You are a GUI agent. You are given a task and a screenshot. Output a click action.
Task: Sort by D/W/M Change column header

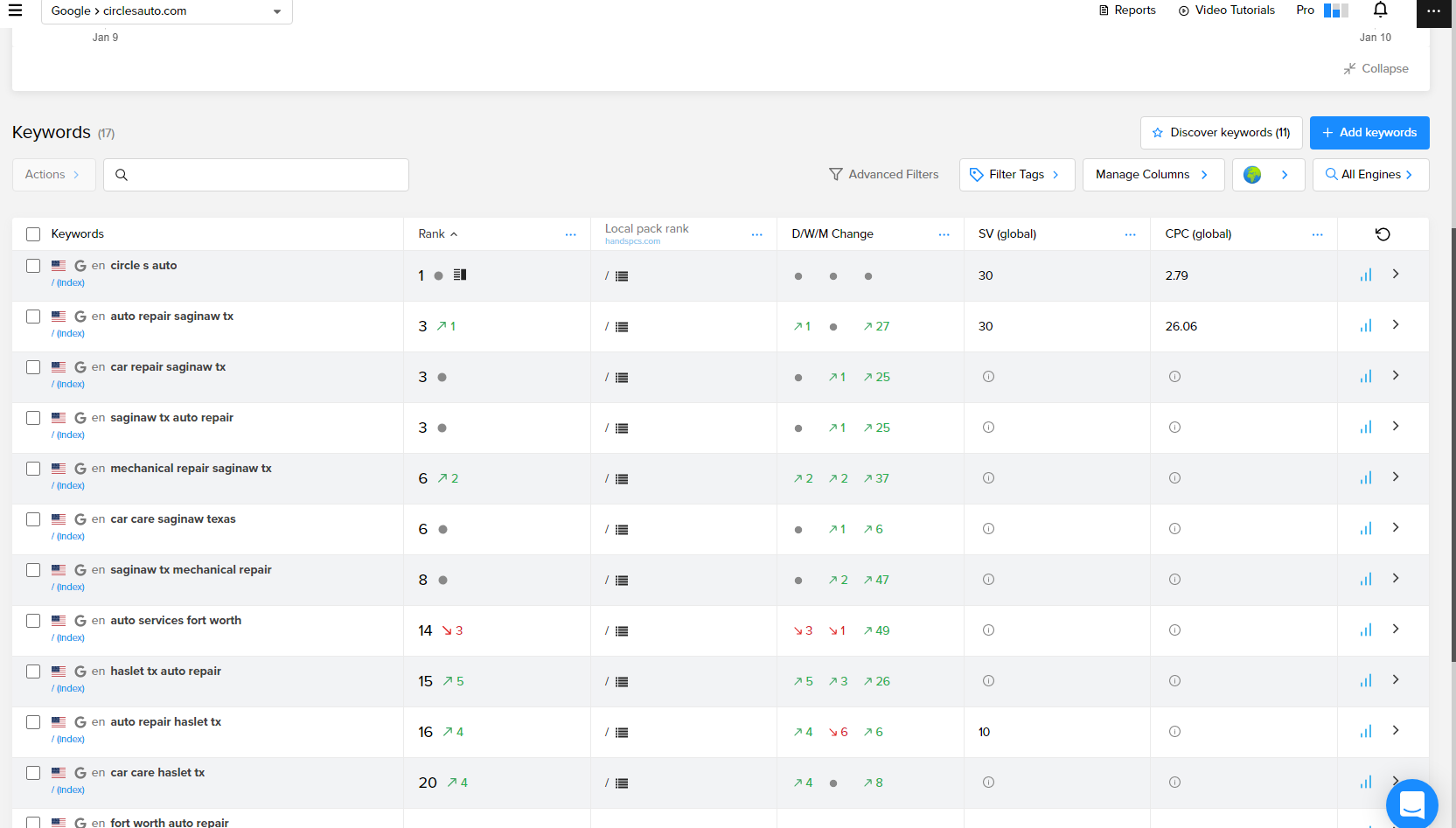tap(832, 234)
